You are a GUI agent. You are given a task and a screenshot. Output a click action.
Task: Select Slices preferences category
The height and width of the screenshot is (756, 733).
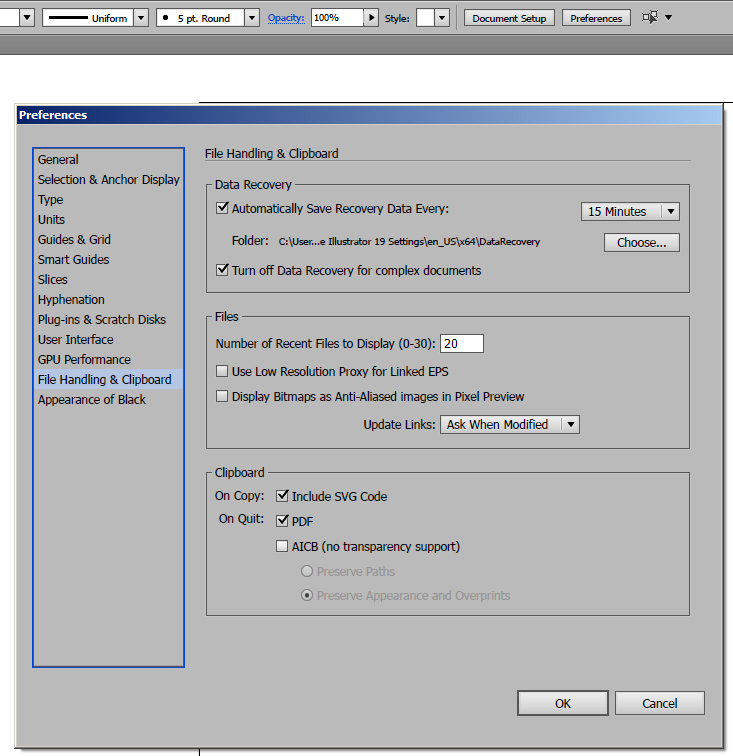pos(108,279)
